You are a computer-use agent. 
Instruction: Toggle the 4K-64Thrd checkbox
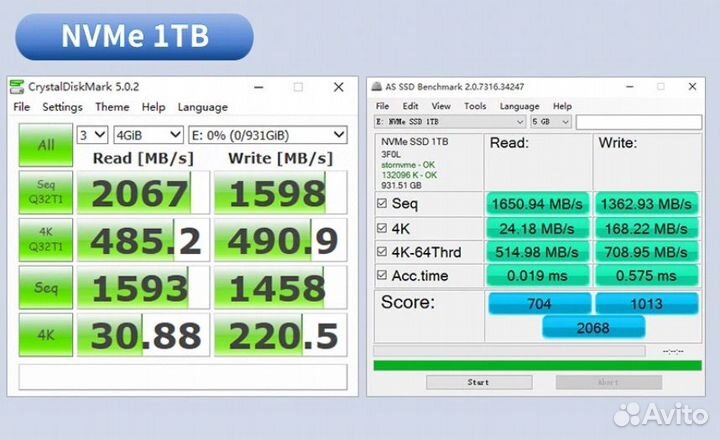pos(382,251)
